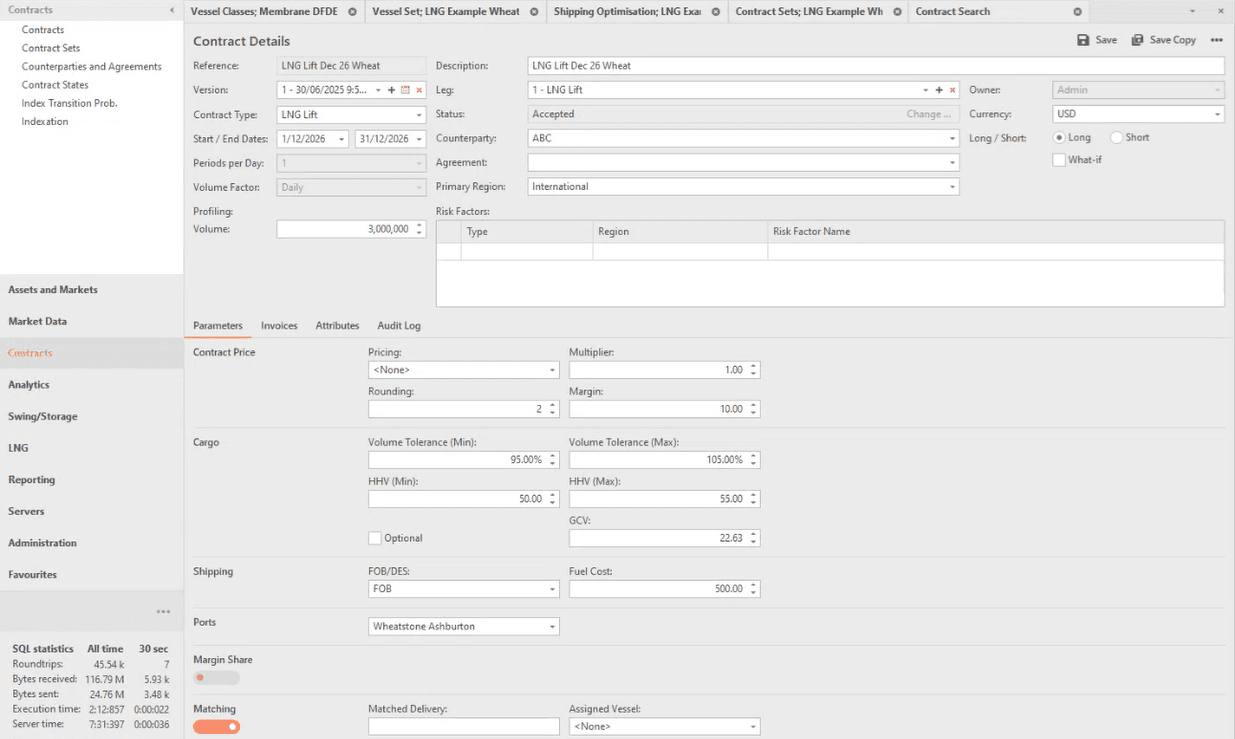Click the Save disk icon

pos(1083,40)
